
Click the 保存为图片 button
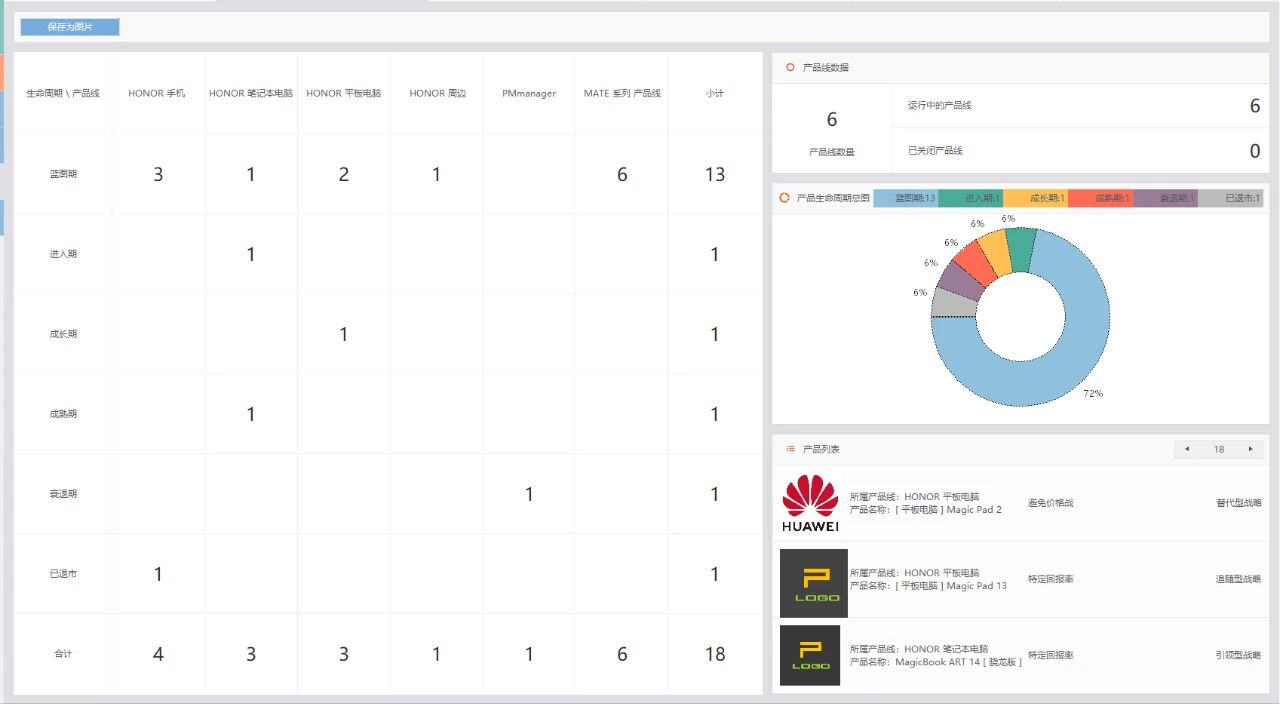[x=70, y=27]
